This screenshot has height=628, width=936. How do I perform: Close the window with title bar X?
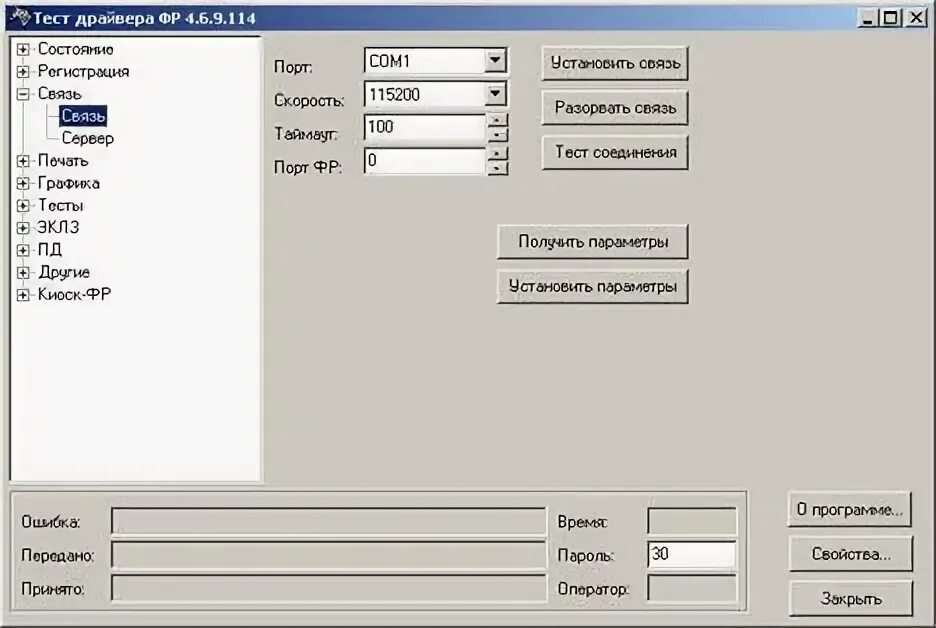916,18
